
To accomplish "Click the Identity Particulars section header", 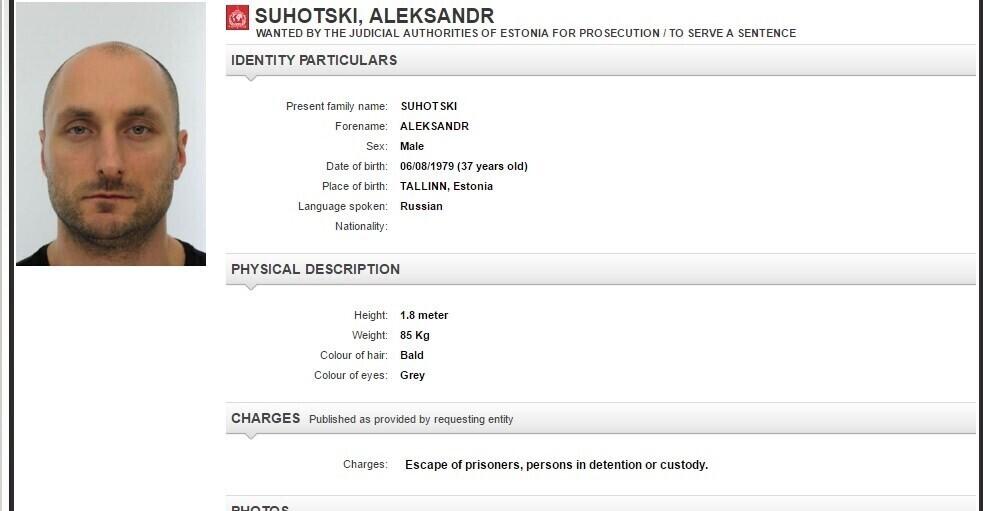I will [314, 60].
